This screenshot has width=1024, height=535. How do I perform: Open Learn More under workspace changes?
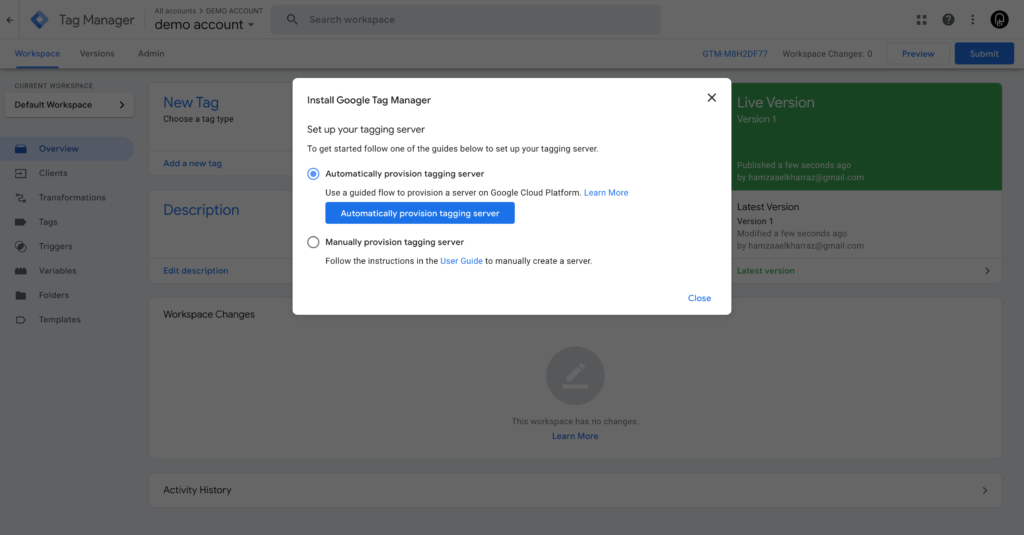575,436
